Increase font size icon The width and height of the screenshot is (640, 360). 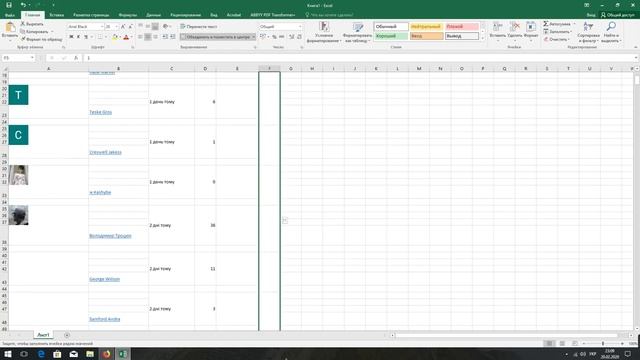click(x=123, y=27)
